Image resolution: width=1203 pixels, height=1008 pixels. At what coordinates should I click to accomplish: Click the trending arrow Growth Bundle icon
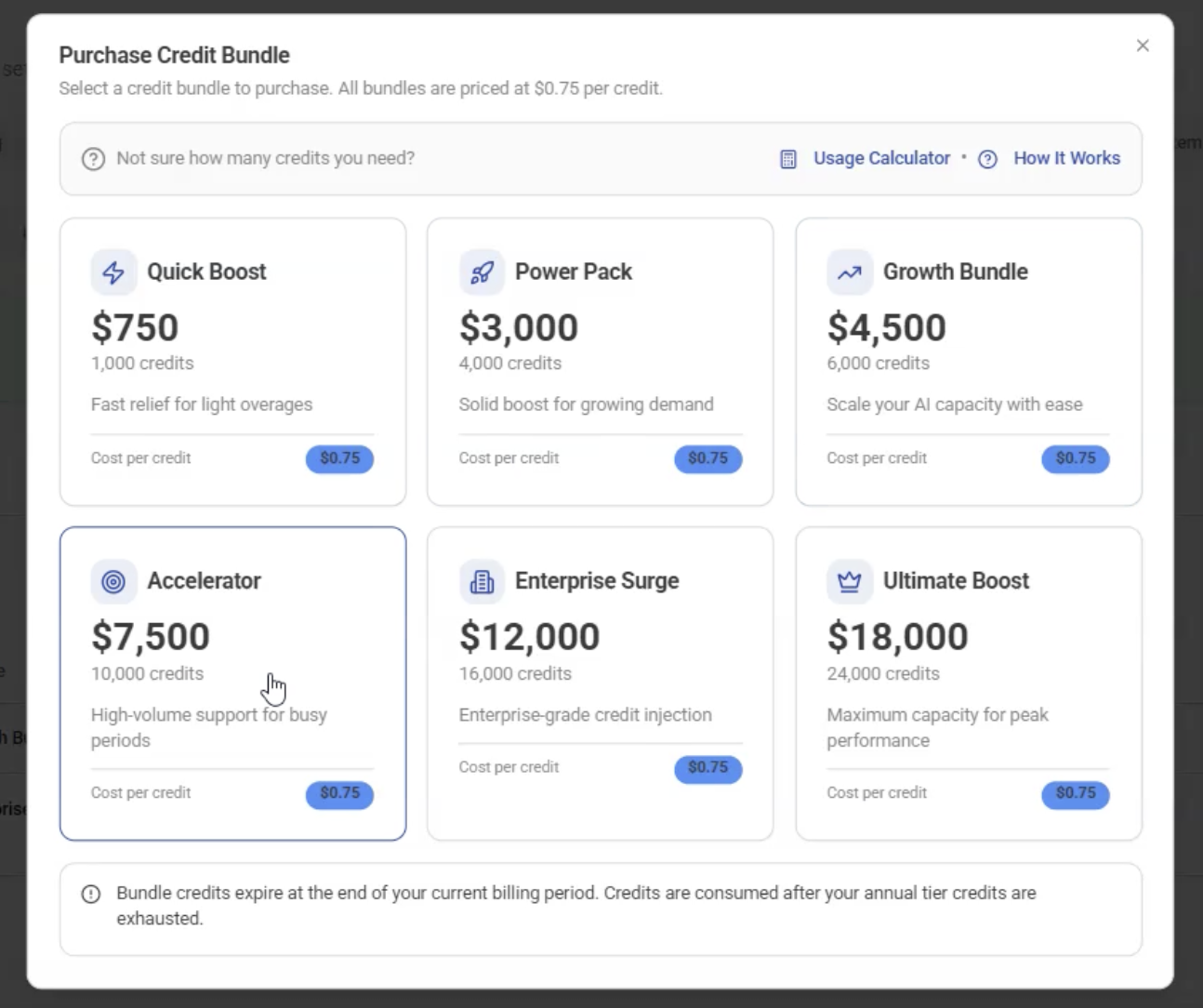pyautogui.click(x=849, y=272)
